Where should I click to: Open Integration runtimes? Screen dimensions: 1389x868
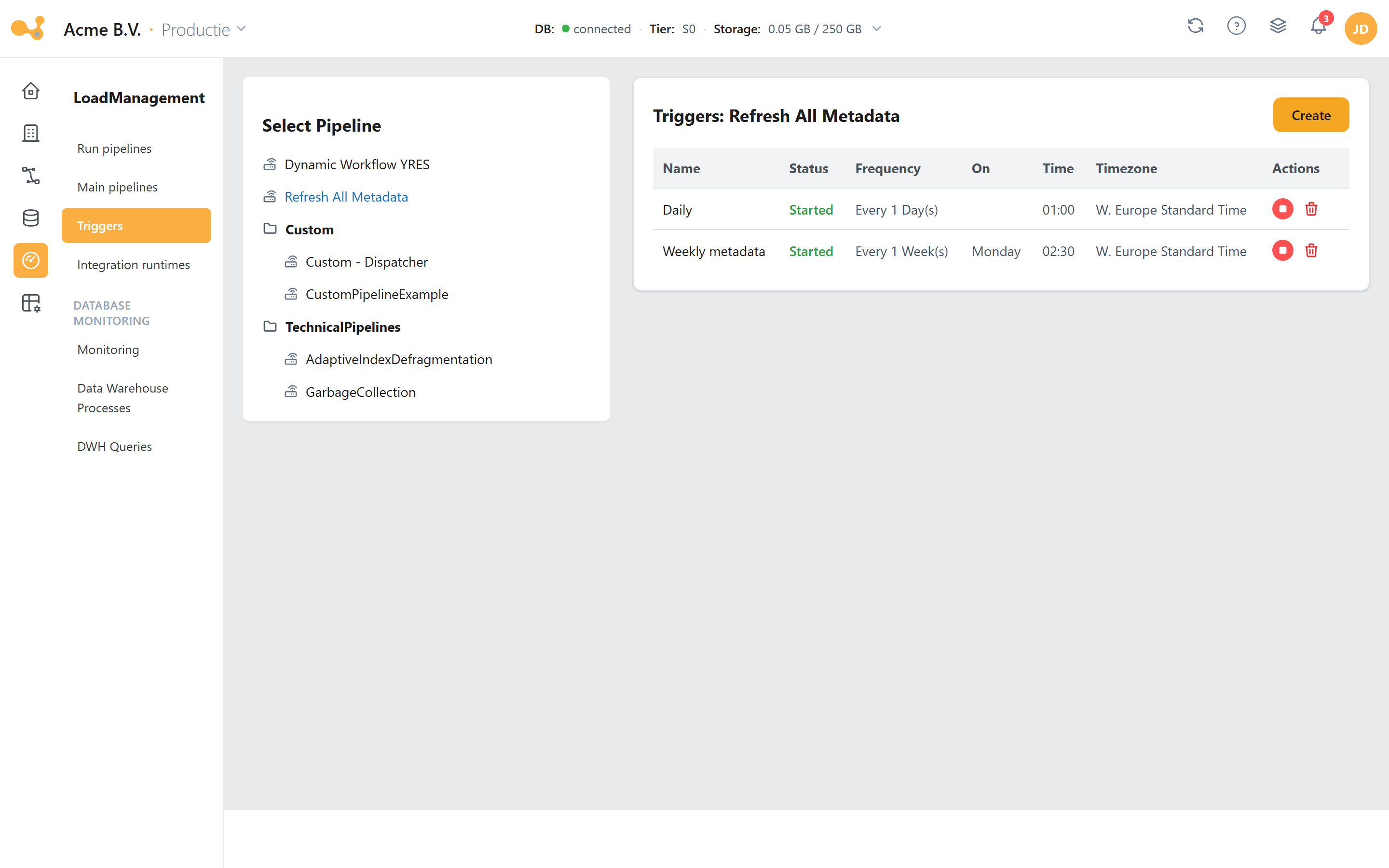tap(133, 265)
